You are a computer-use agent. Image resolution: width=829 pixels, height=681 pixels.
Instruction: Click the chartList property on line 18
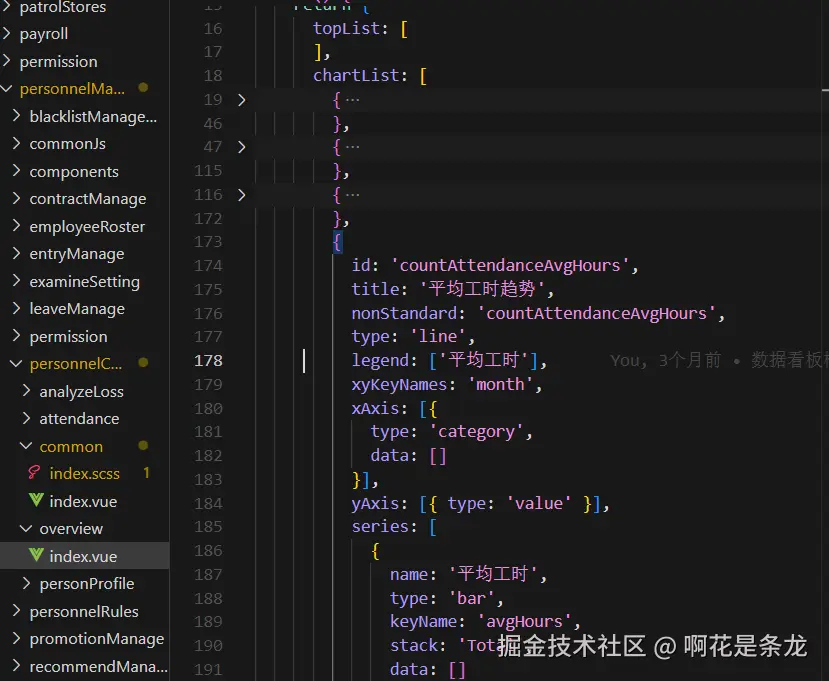(x=356, y=76)
